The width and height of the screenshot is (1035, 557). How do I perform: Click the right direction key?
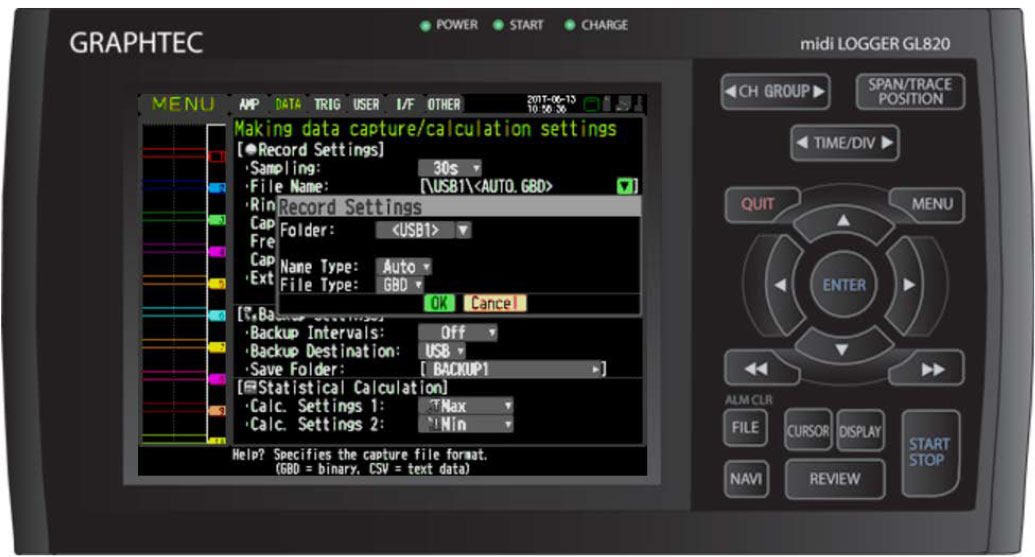tap(908, 285)
